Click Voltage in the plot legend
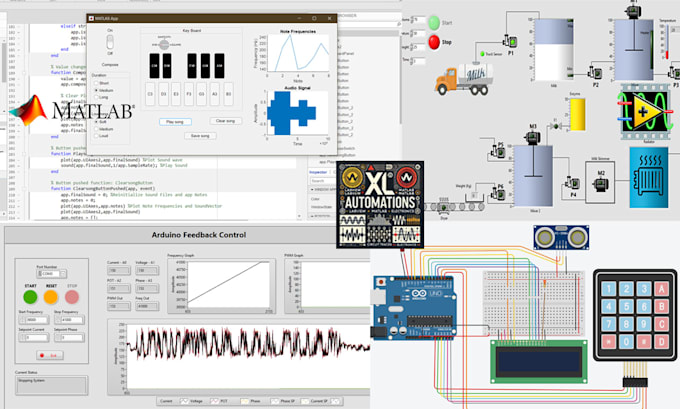This screenshot has height=409, width=680. coord(196,401)
